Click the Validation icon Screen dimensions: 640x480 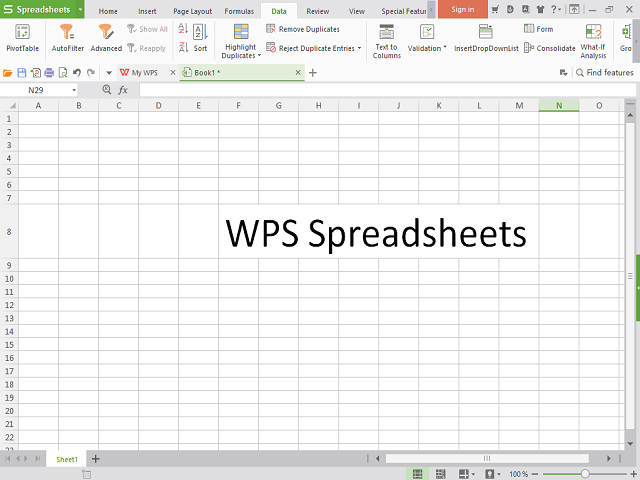(427, 32)
